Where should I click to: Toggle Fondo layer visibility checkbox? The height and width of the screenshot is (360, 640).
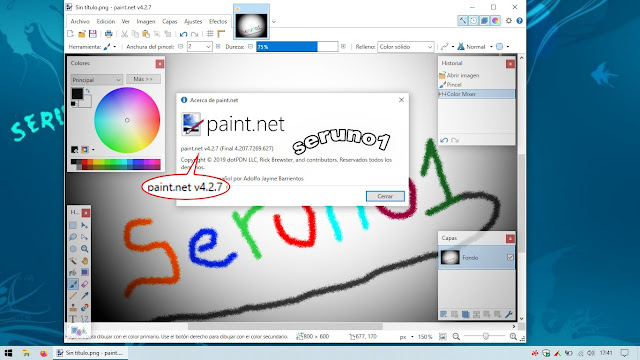510,257
